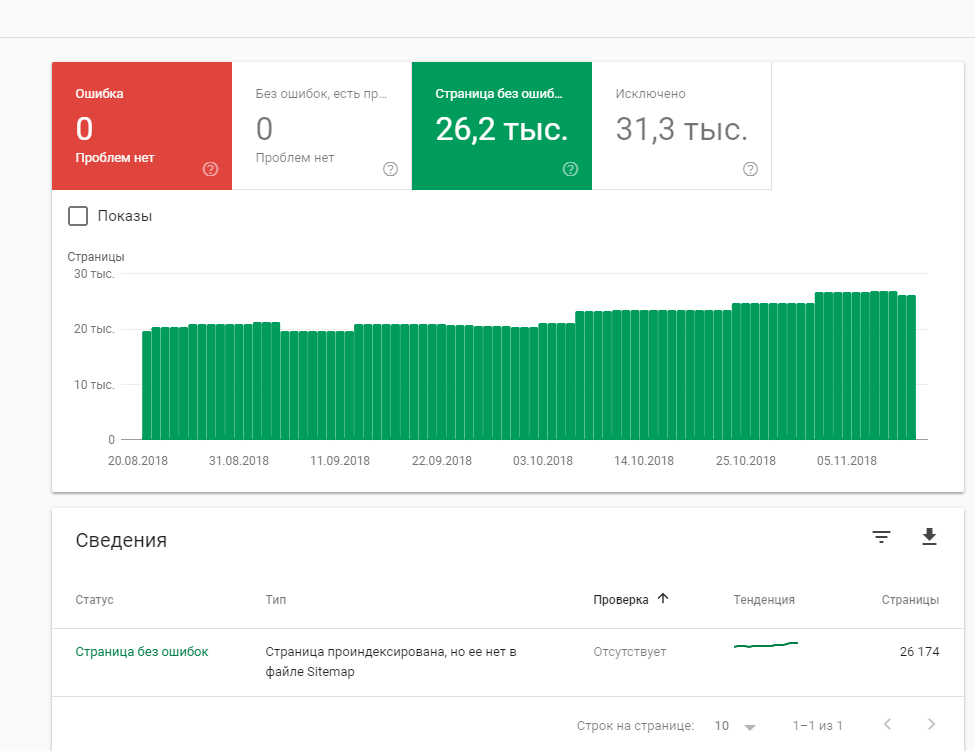The width and height of the screenshot is (975, 751).
Task: Click help icon on Исключено card
Action: [751, 169]
